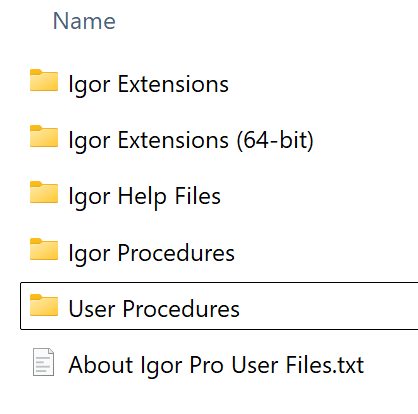This screenshot has width=418, height=414.
Task: Select the 'Igor Extensions (64-bit)' folder name
Action: 191,140
